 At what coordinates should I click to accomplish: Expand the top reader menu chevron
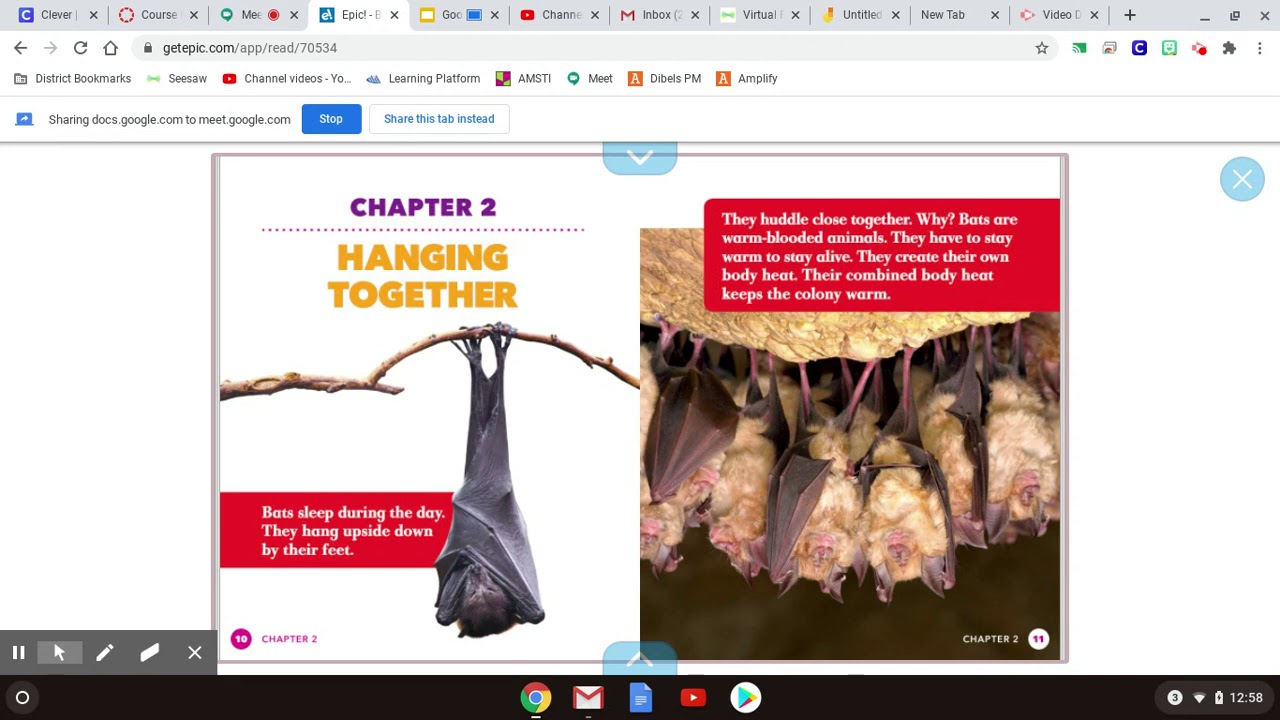click(640, 158)
